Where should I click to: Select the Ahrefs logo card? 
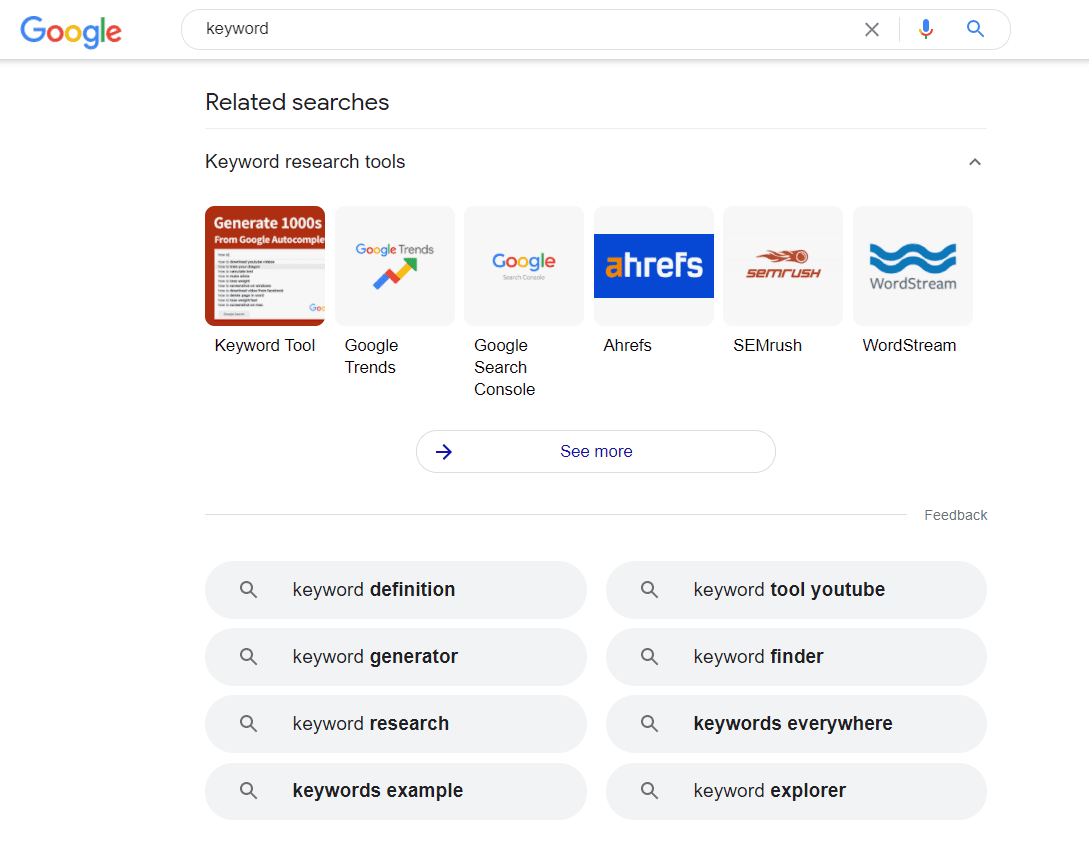pos(654,266)
